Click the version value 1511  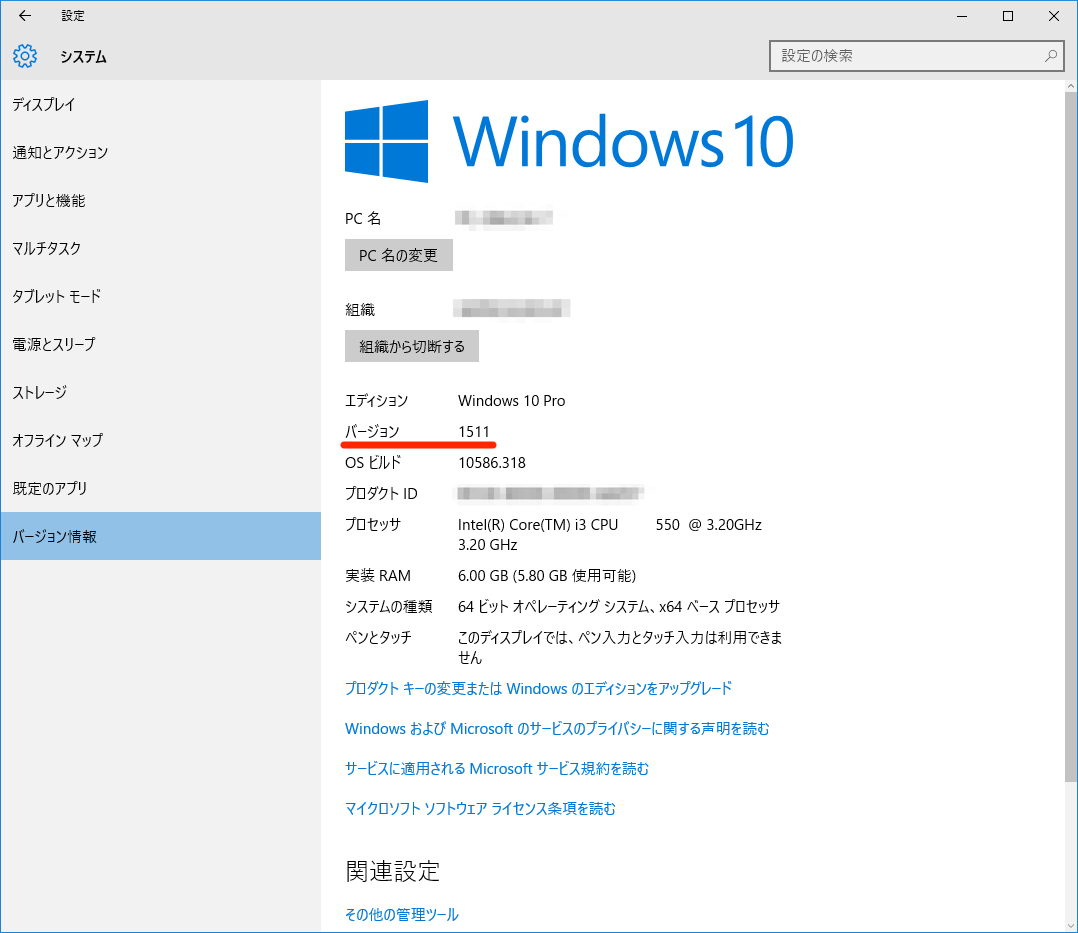point(474,432)
